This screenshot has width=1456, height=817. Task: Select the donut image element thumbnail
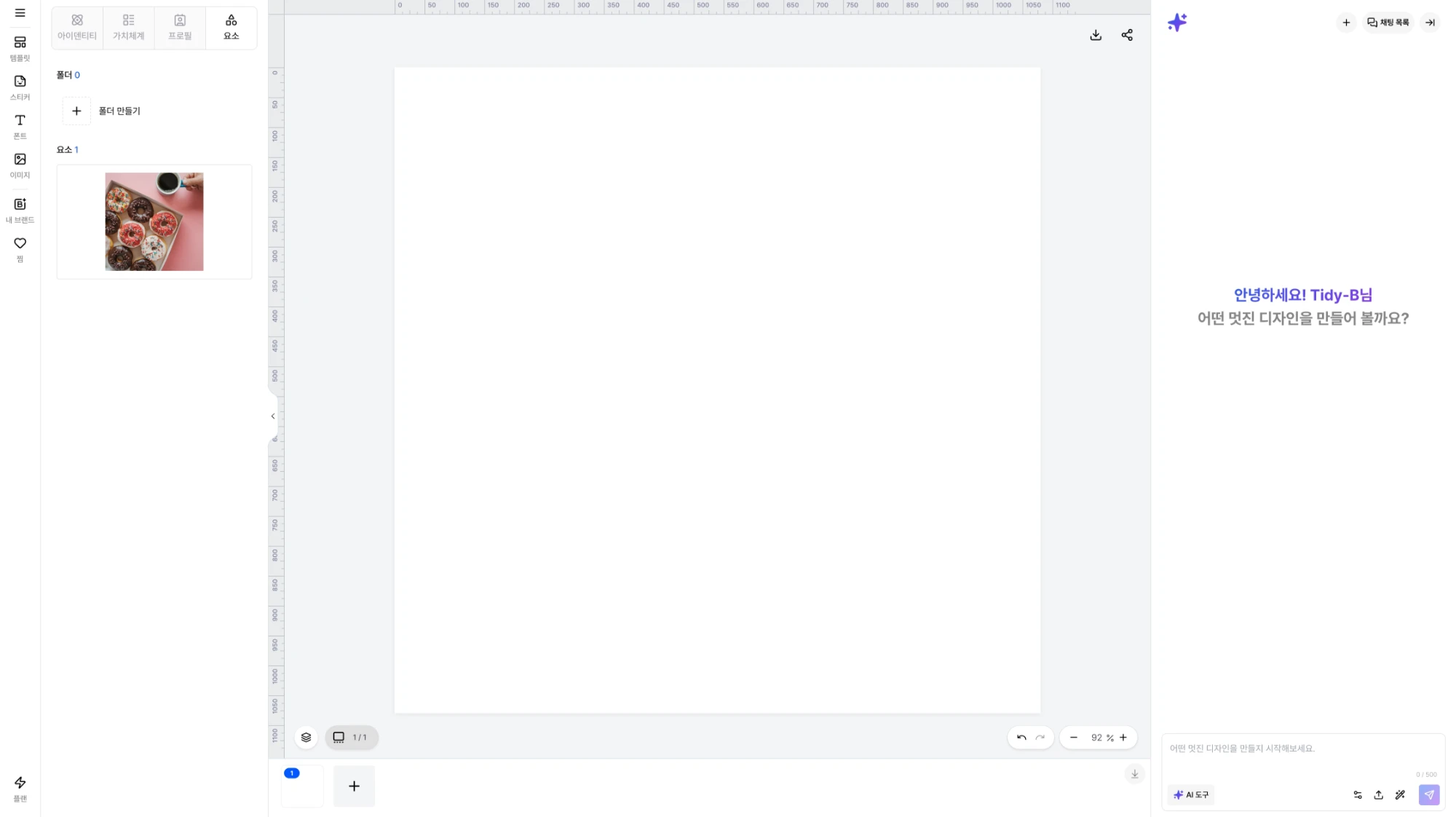tap(154, 221)
